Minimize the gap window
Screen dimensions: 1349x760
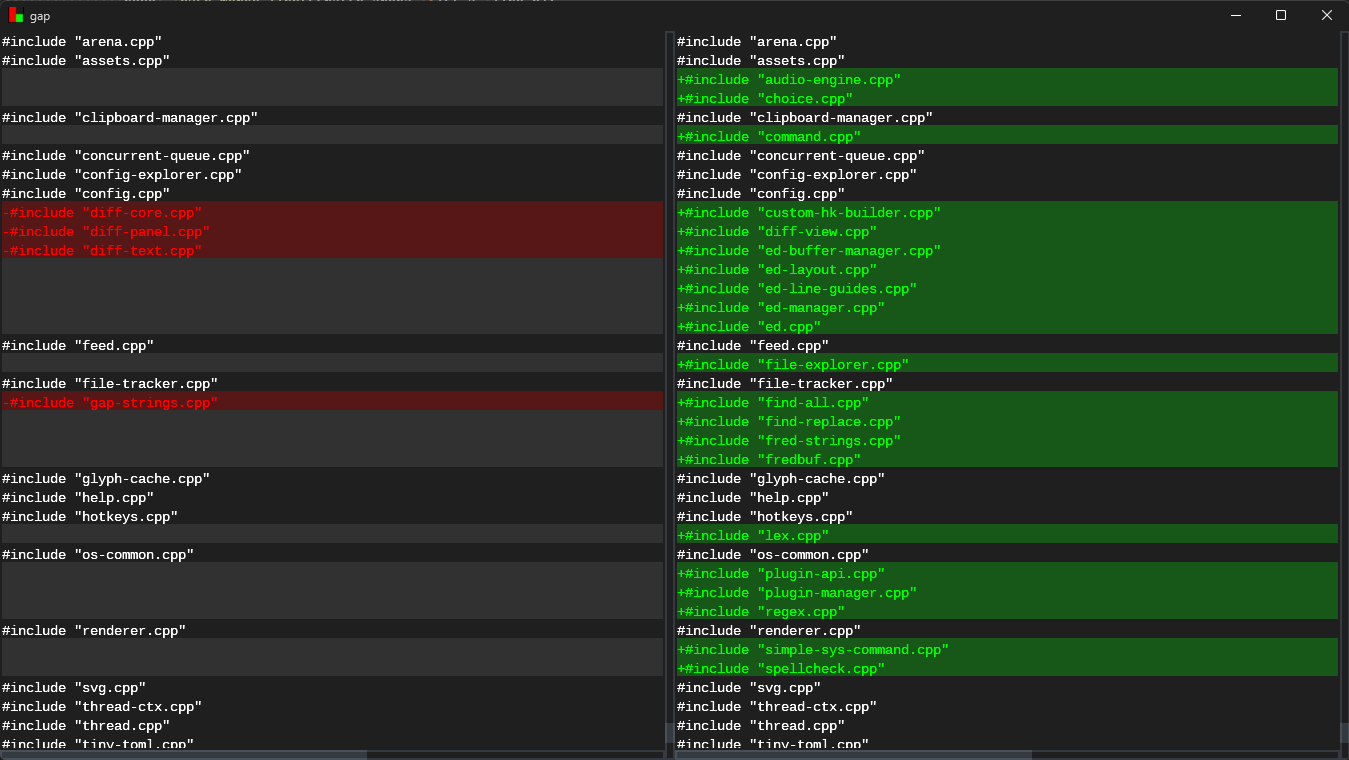click(1235, 15)
